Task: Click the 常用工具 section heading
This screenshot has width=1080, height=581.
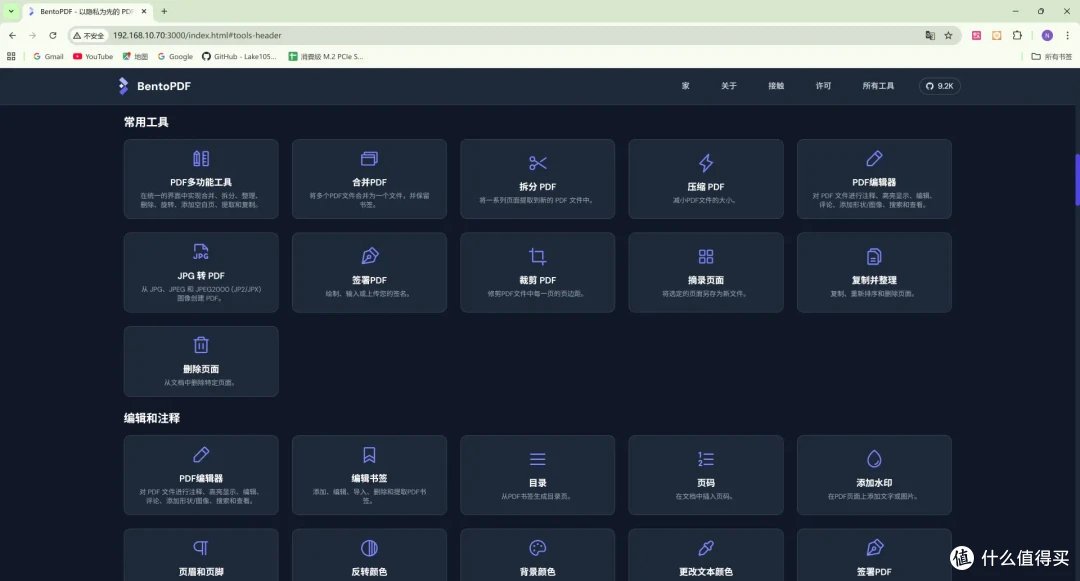Action: 146,122
